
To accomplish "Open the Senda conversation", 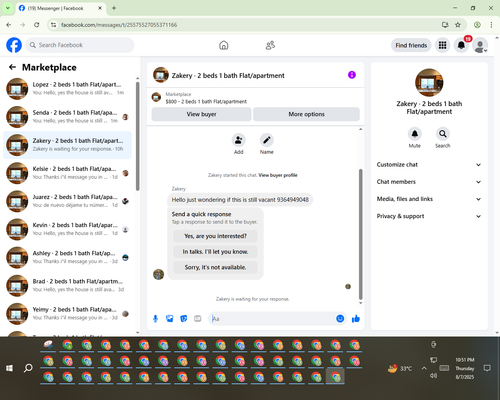I will tap(68, 117).
